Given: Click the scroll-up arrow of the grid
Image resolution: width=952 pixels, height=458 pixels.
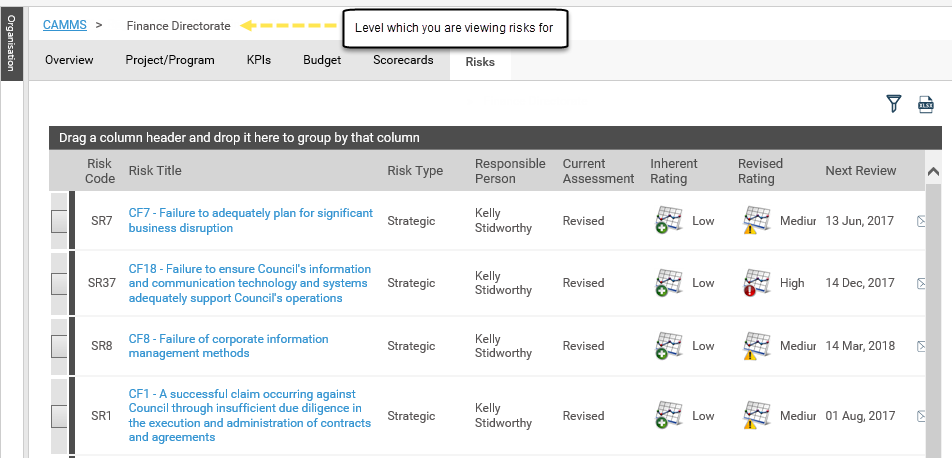Looking at the screenshot, I should point(933,172).
